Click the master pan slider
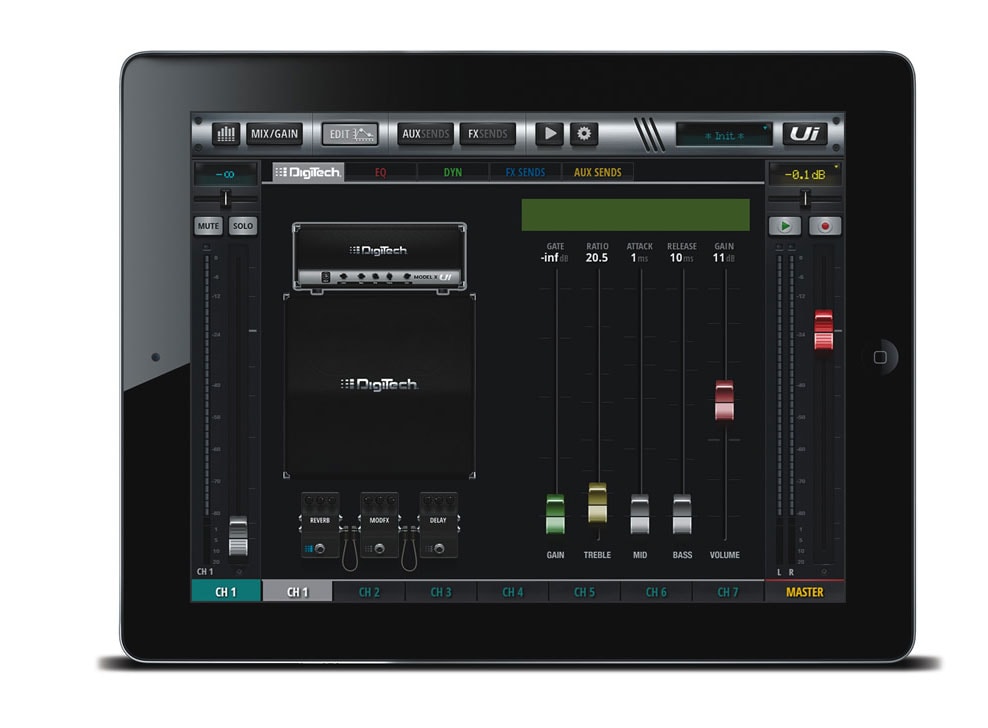The height and width of the screenshot is (728, 988). click(x=805, y=199)
